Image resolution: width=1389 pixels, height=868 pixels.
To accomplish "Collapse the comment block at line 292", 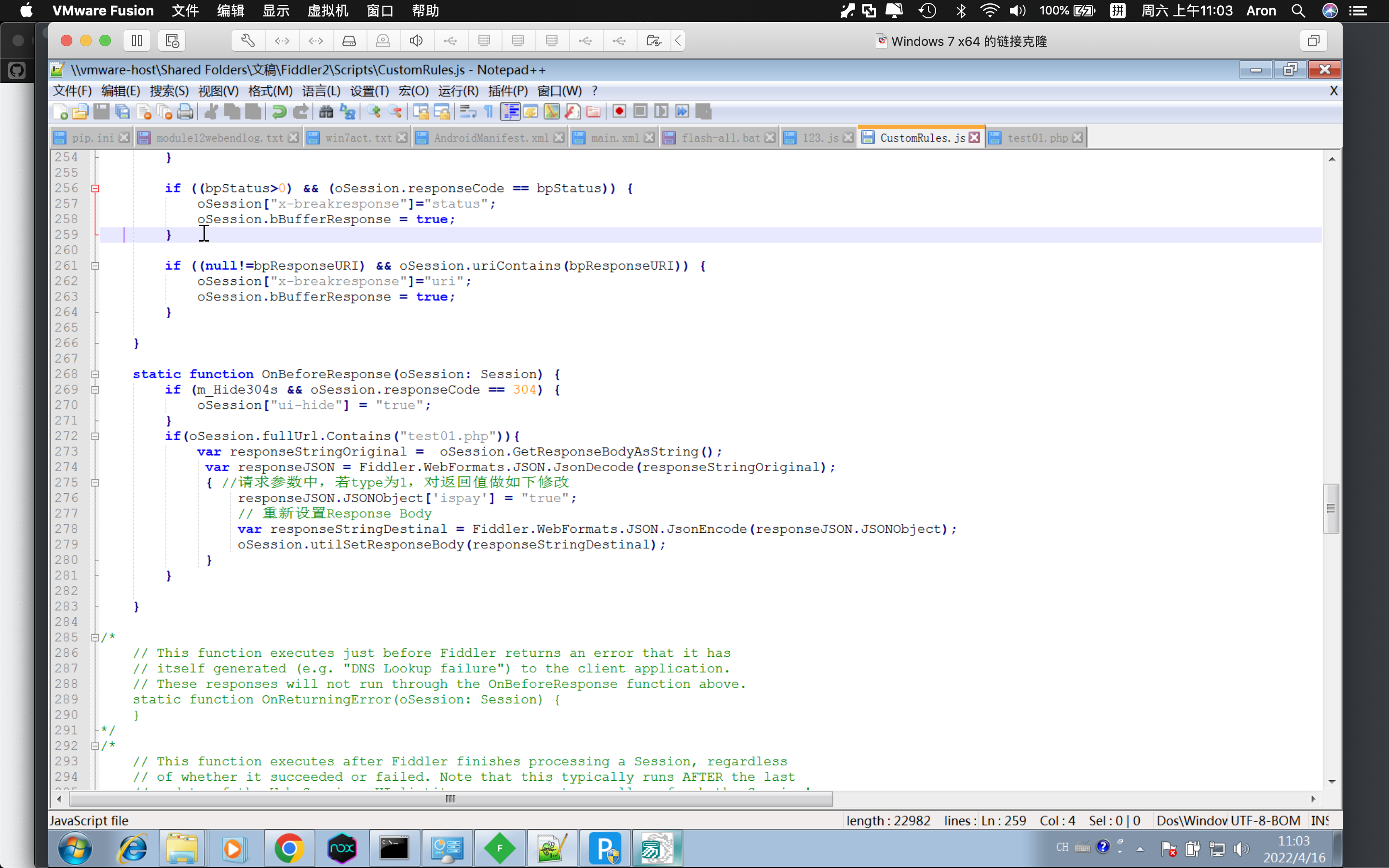I will 95,746.
